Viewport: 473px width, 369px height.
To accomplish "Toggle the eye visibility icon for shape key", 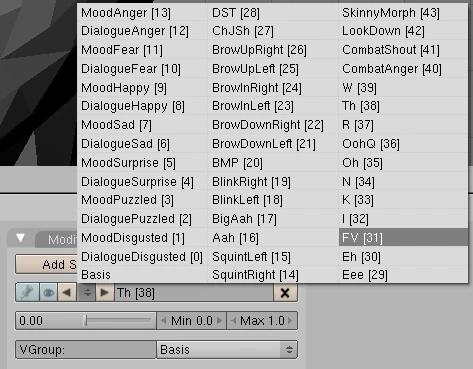I will point(49,293).
